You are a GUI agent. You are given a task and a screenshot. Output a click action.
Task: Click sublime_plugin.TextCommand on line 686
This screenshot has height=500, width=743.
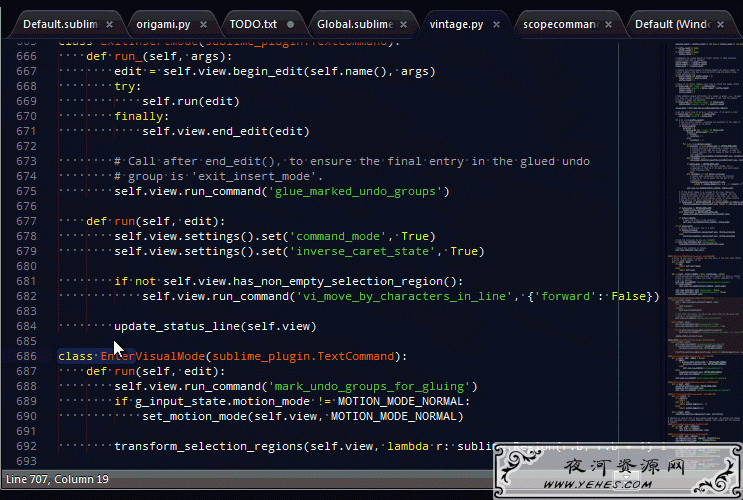point(303,356)
